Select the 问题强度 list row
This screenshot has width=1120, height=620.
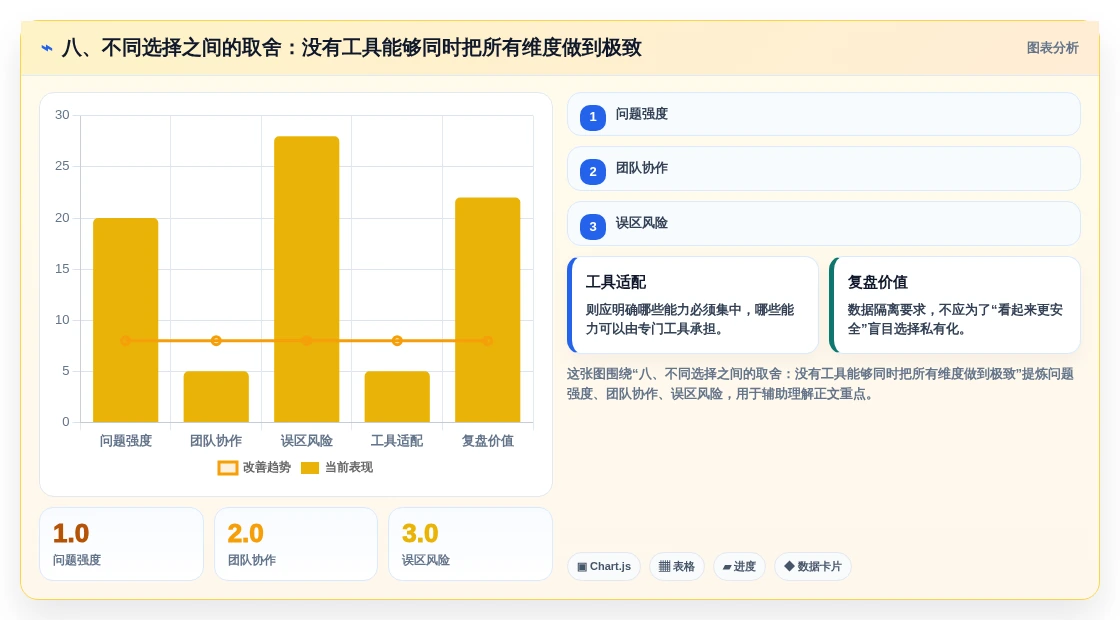tap(824, 114)
